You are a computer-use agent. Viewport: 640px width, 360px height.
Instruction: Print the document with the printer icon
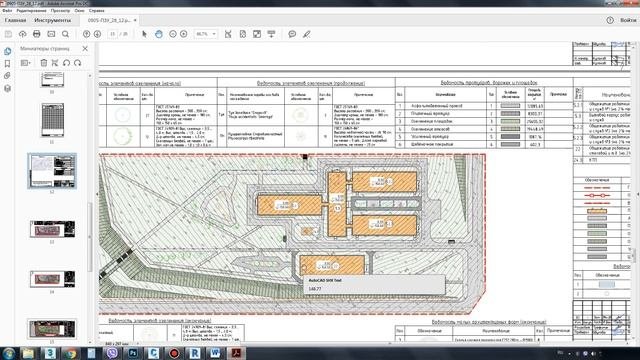point(37,34)
